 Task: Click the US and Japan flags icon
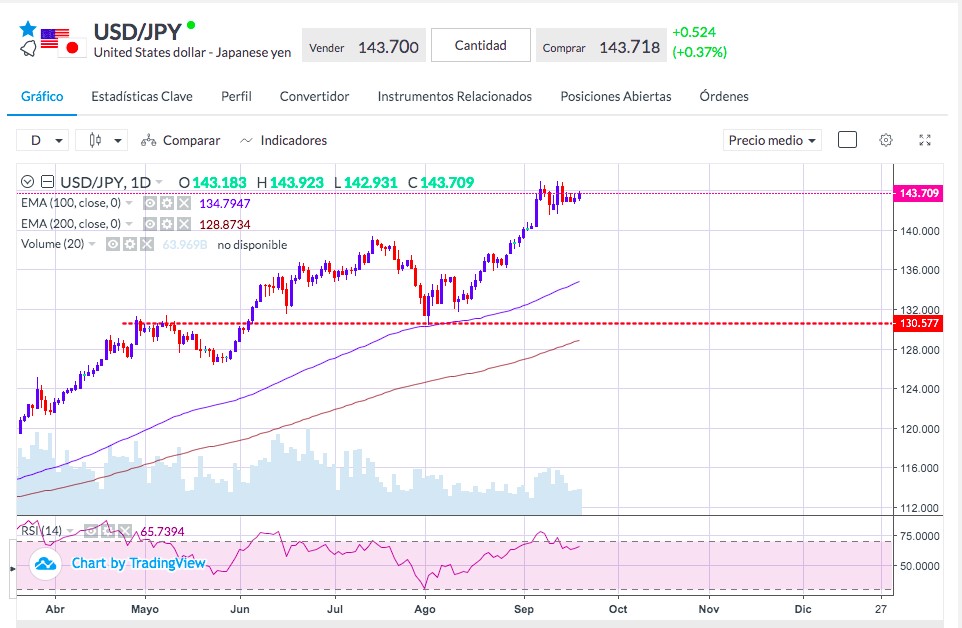(x=63, y=42)
